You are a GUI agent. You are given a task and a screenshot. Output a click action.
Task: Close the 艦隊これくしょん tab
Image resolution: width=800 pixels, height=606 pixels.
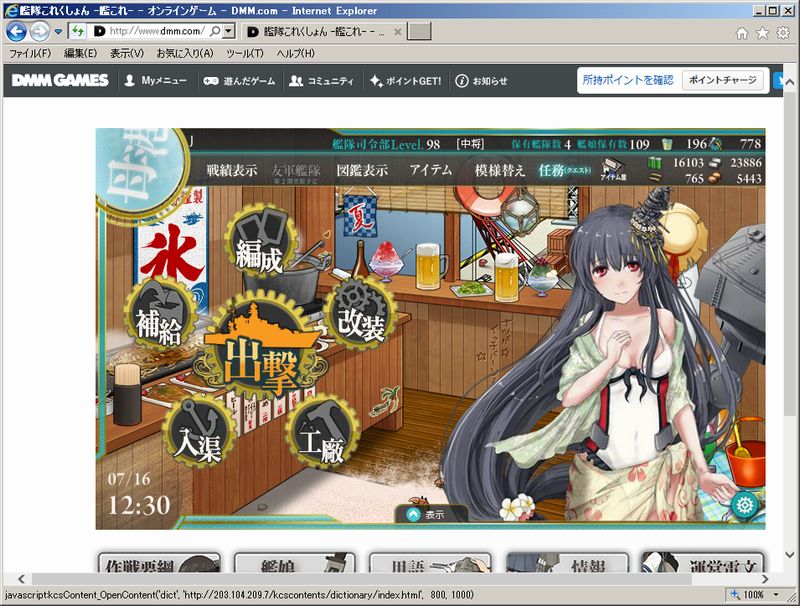click(397, 32)
